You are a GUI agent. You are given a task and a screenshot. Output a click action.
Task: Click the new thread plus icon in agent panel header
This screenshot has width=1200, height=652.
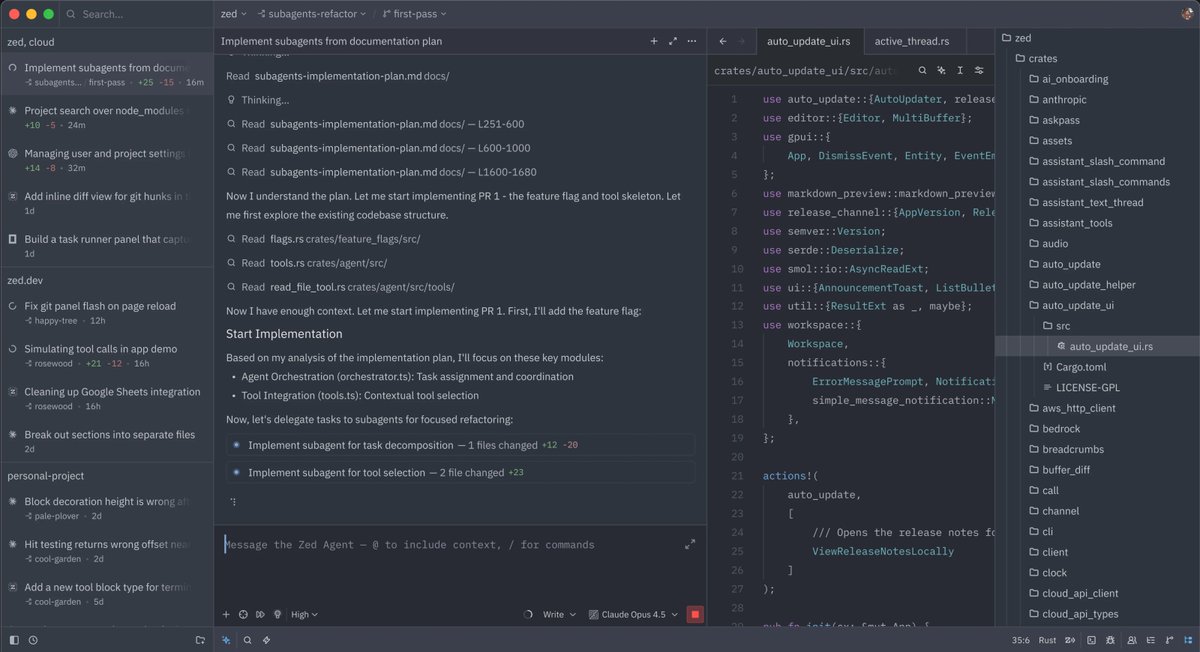pos(654,42)
